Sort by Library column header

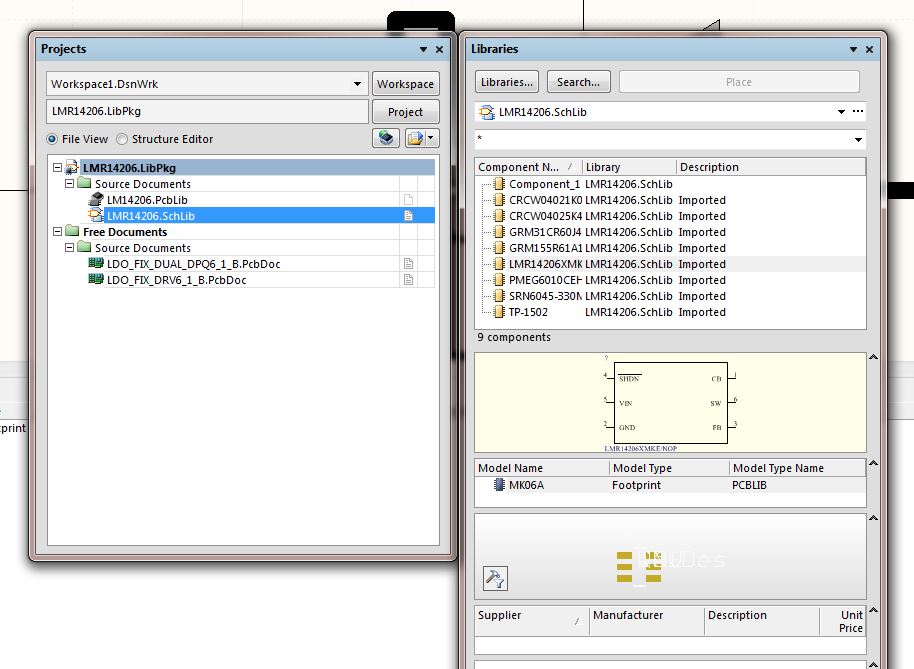pyautogui.click(x=629, y=167)
